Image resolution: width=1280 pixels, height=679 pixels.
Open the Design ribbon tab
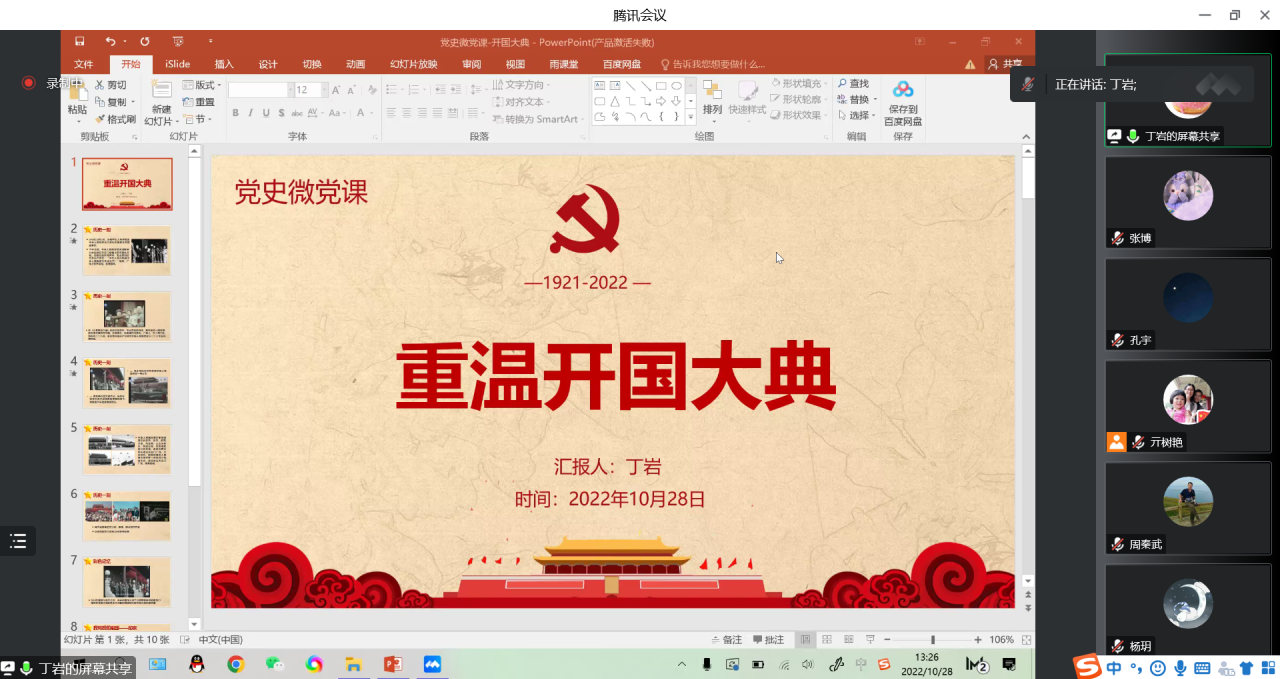[x=268, y=64]
